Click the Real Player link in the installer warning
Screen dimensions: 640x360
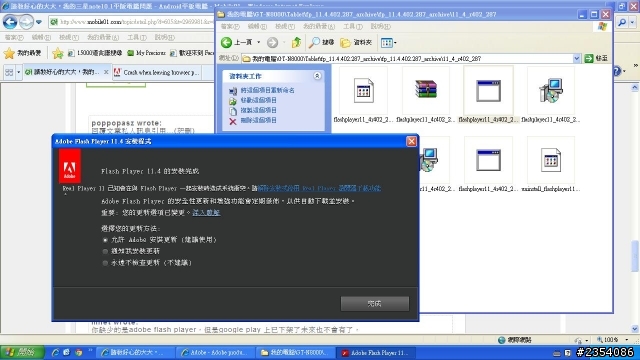(x=319, y=188)
